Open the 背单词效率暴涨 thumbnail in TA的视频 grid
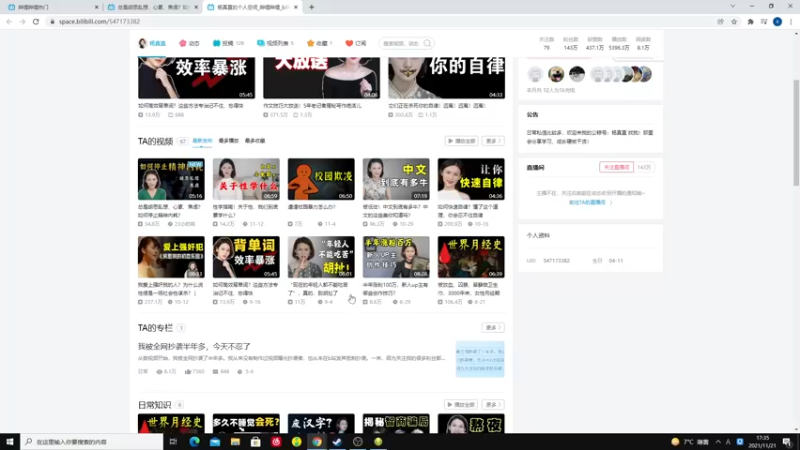Image resolution: width=800 pixels, height=450 pixels. coord(246,257)
